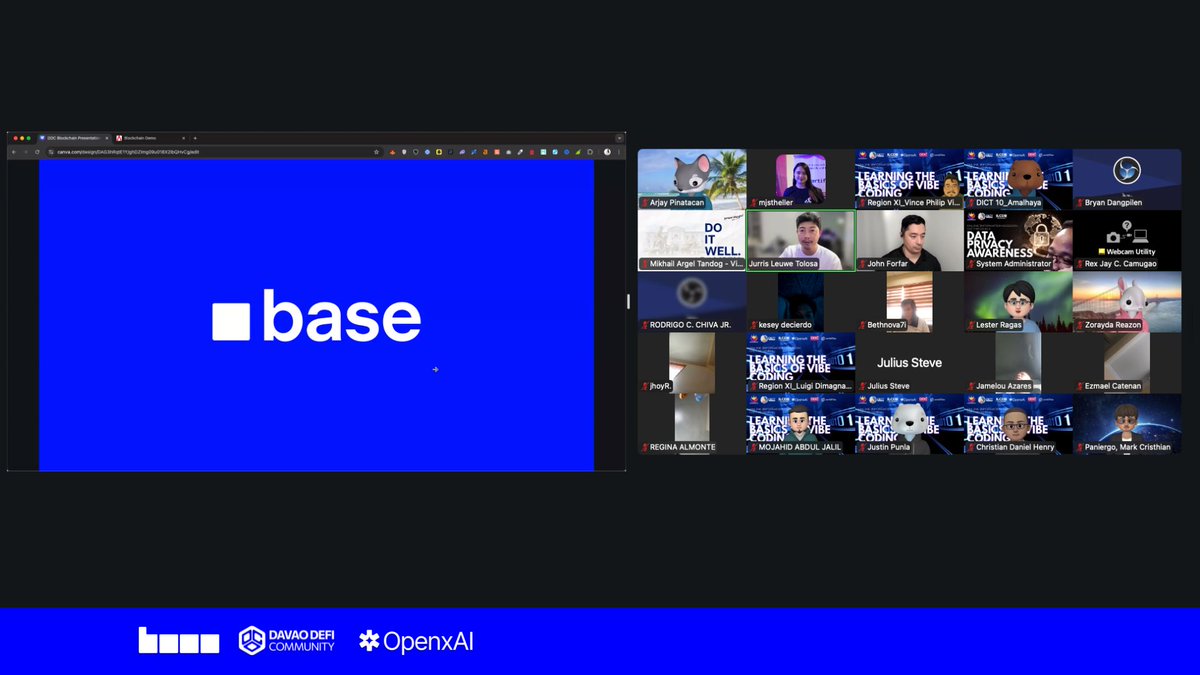Screen dimensions: 1200x675
Task: Open the browser profile avatar
Action: (606, 152)
